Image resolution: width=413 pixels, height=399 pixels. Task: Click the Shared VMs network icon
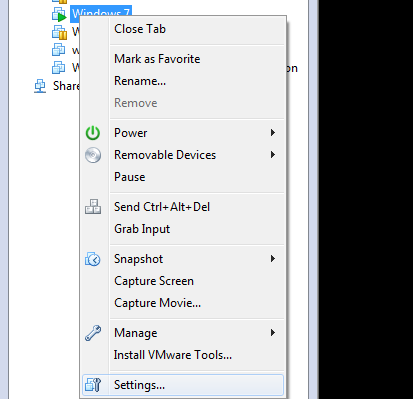click(x=40, y=86)
